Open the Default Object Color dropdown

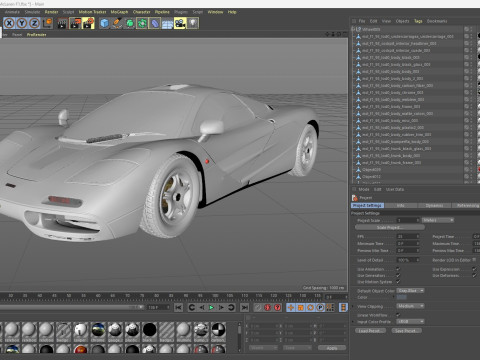click(410, 291)
